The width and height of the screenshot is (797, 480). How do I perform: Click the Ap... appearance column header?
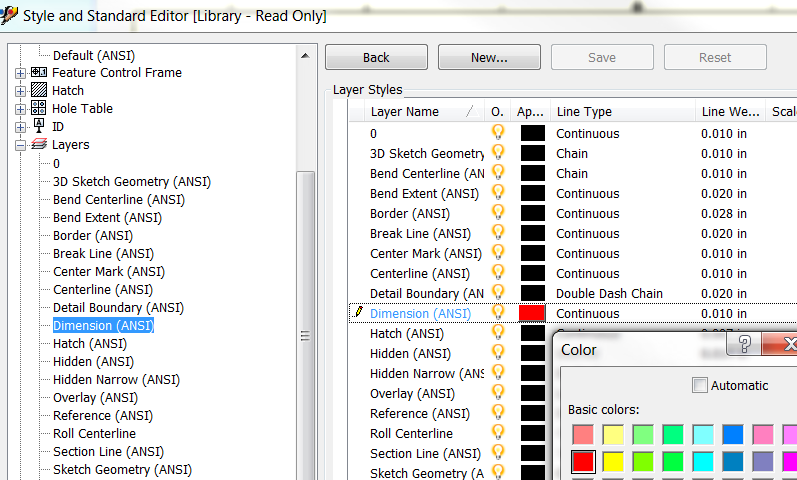(530, 111)
